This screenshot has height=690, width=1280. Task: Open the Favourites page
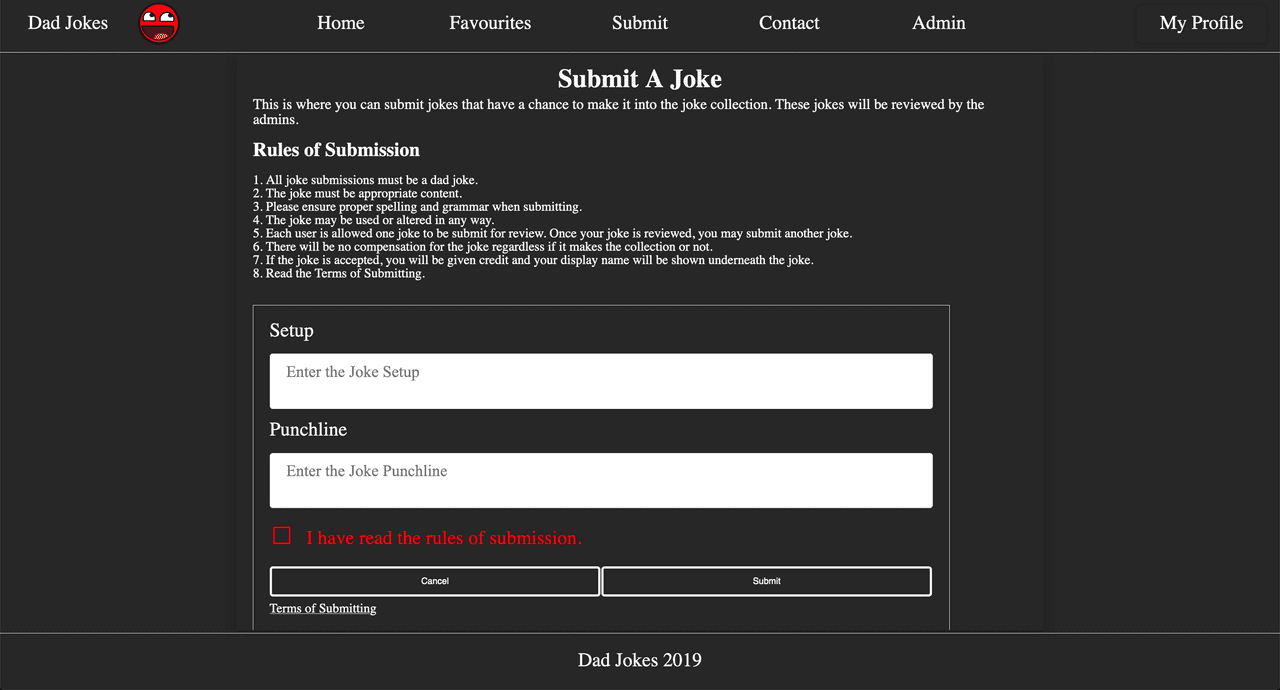490,23
